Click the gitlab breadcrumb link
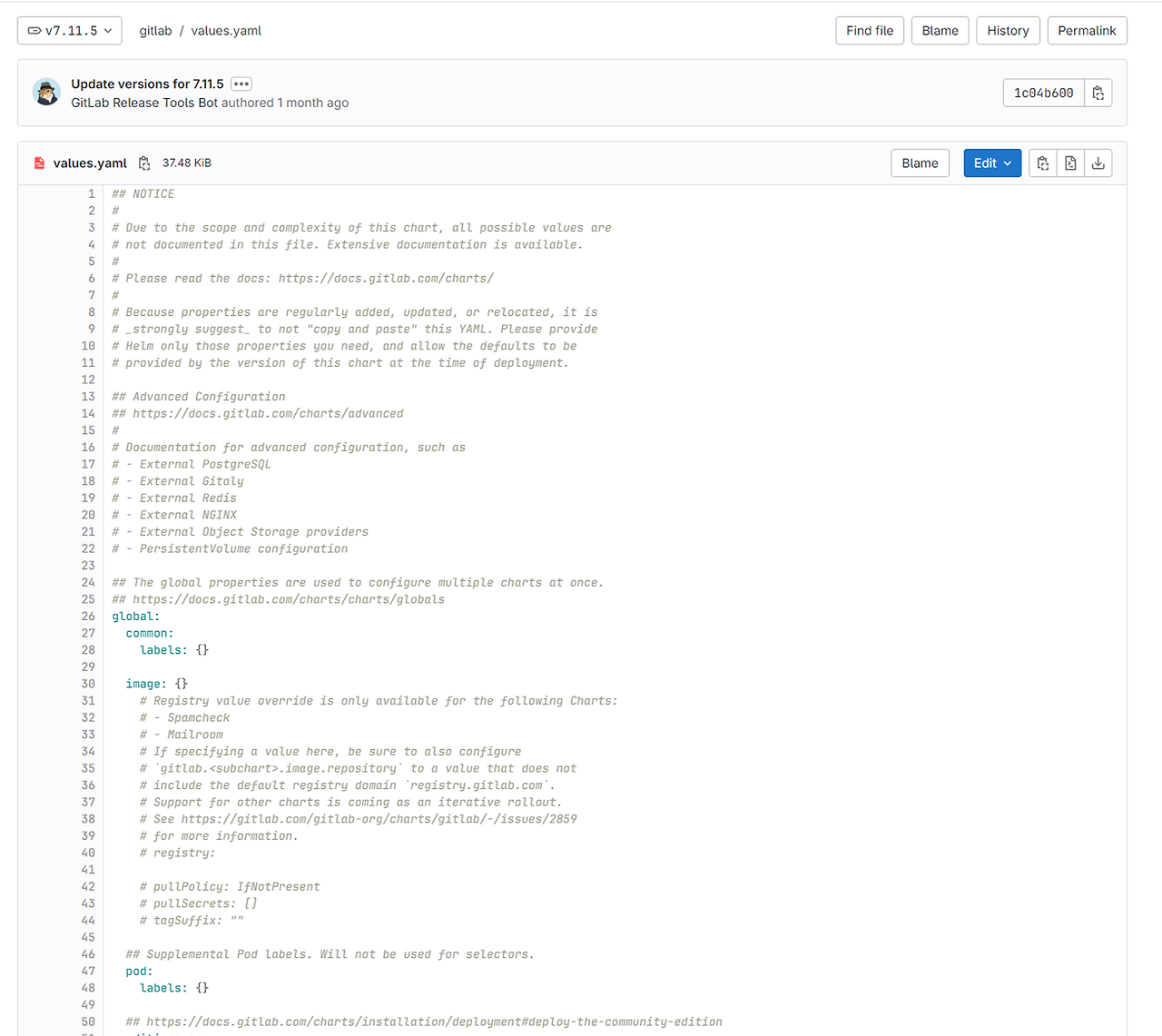 155,31
